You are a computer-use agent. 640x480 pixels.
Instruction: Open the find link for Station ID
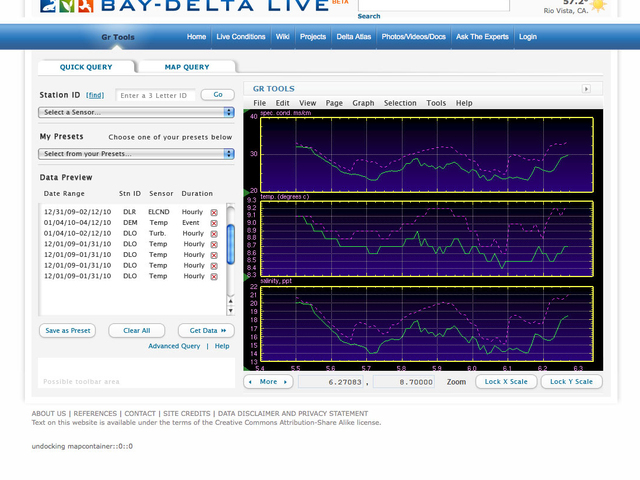coord(95,95)
